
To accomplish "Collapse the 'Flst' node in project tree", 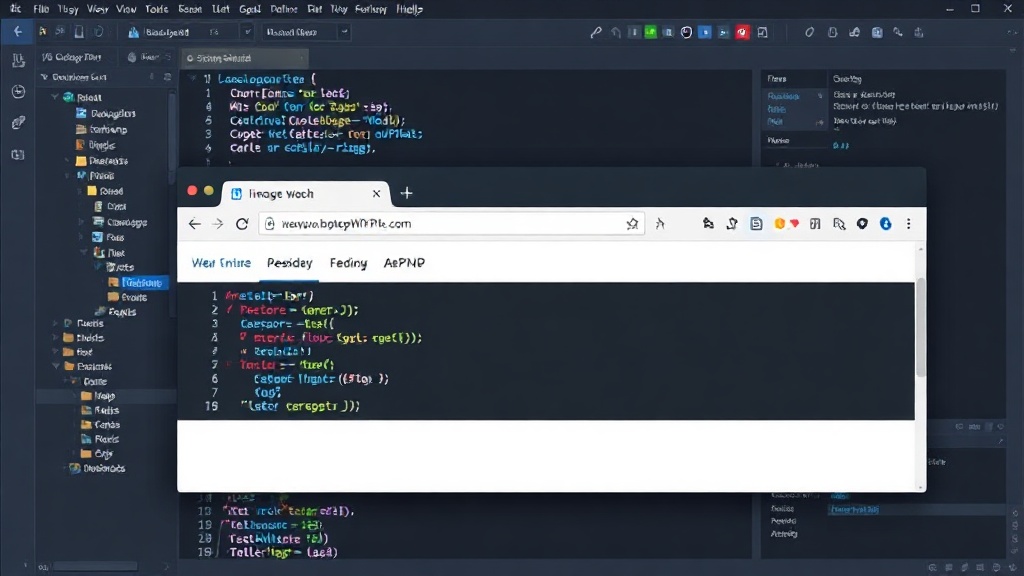I will (84, 253).
